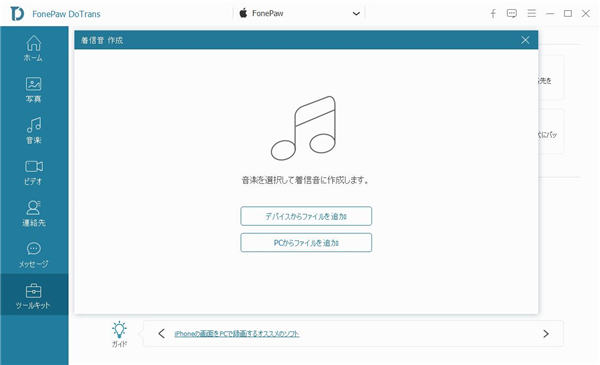Click the Facebook icon in title bar
600x365 pixels.
493,14
